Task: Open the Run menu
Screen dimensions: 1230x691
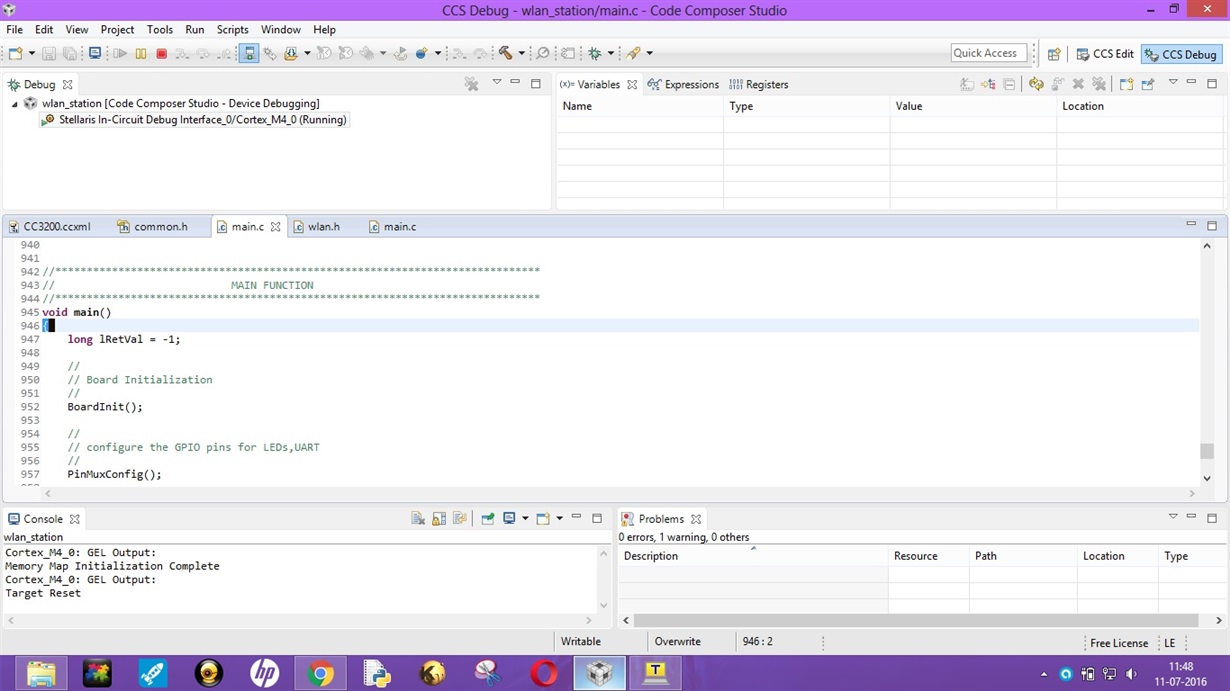Action: 195,30
